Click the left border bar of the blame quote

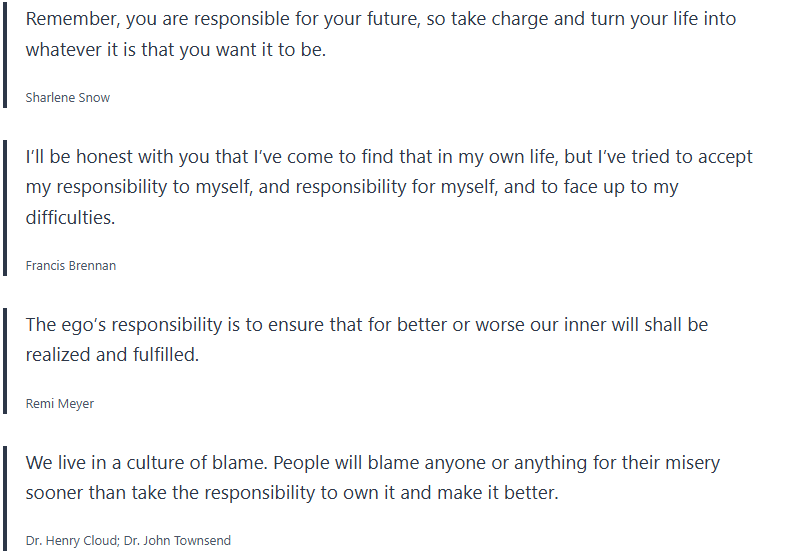coord(5,497)
